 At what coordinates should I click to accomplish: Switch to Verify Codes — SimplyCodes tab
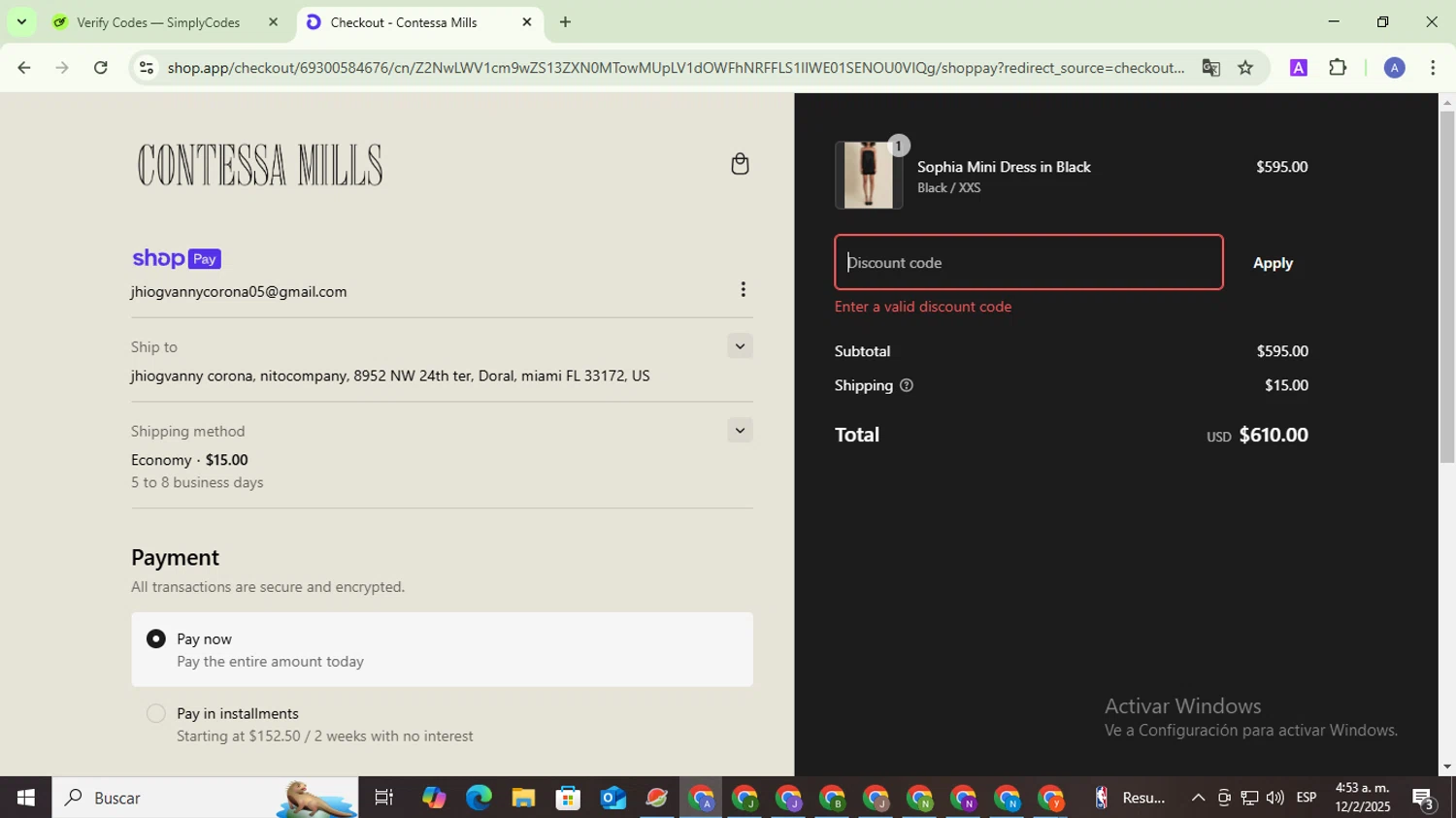pos(158,22)
